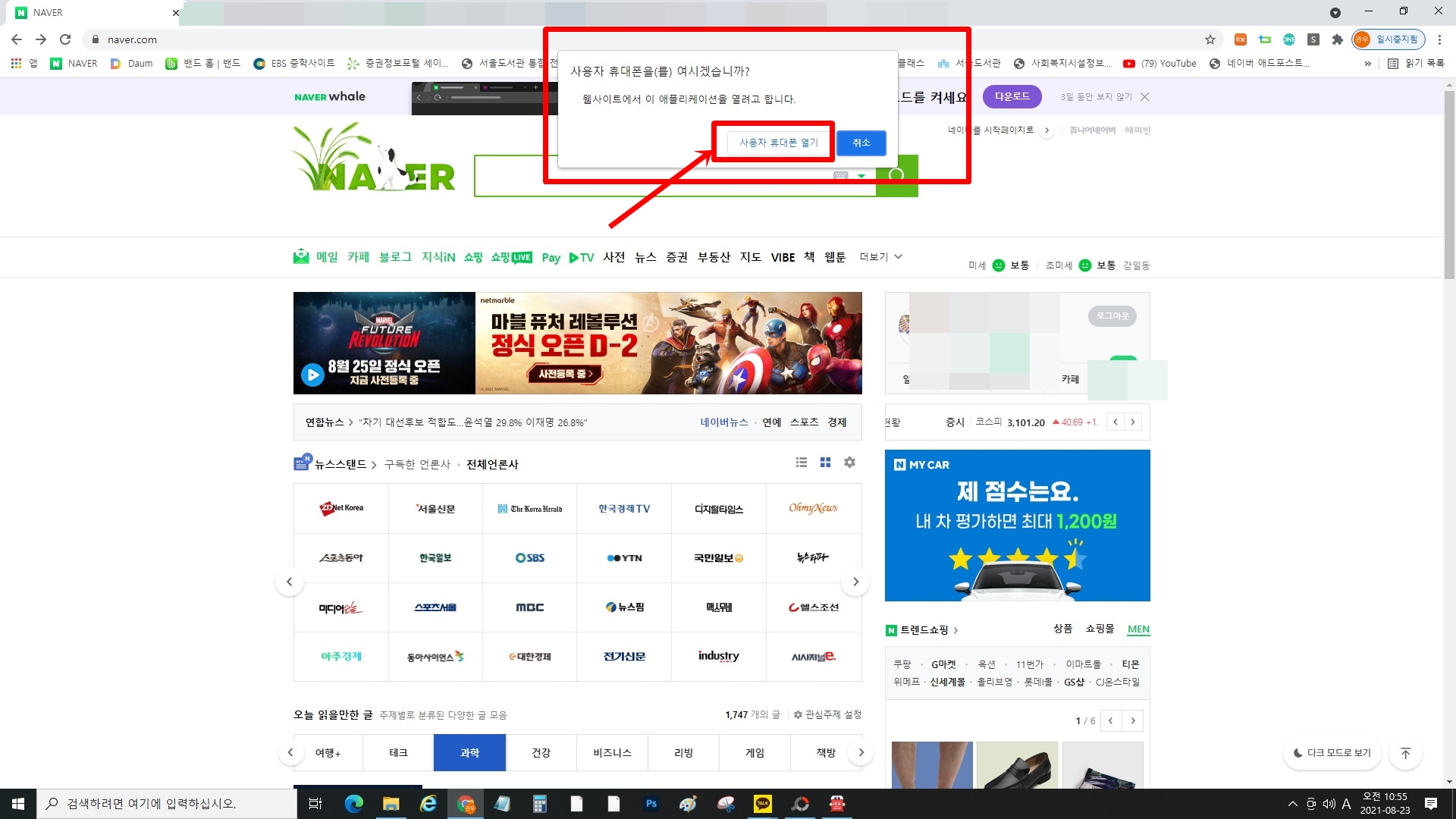
Task: Click the Chrome back arrow
Action: [17, 39]
